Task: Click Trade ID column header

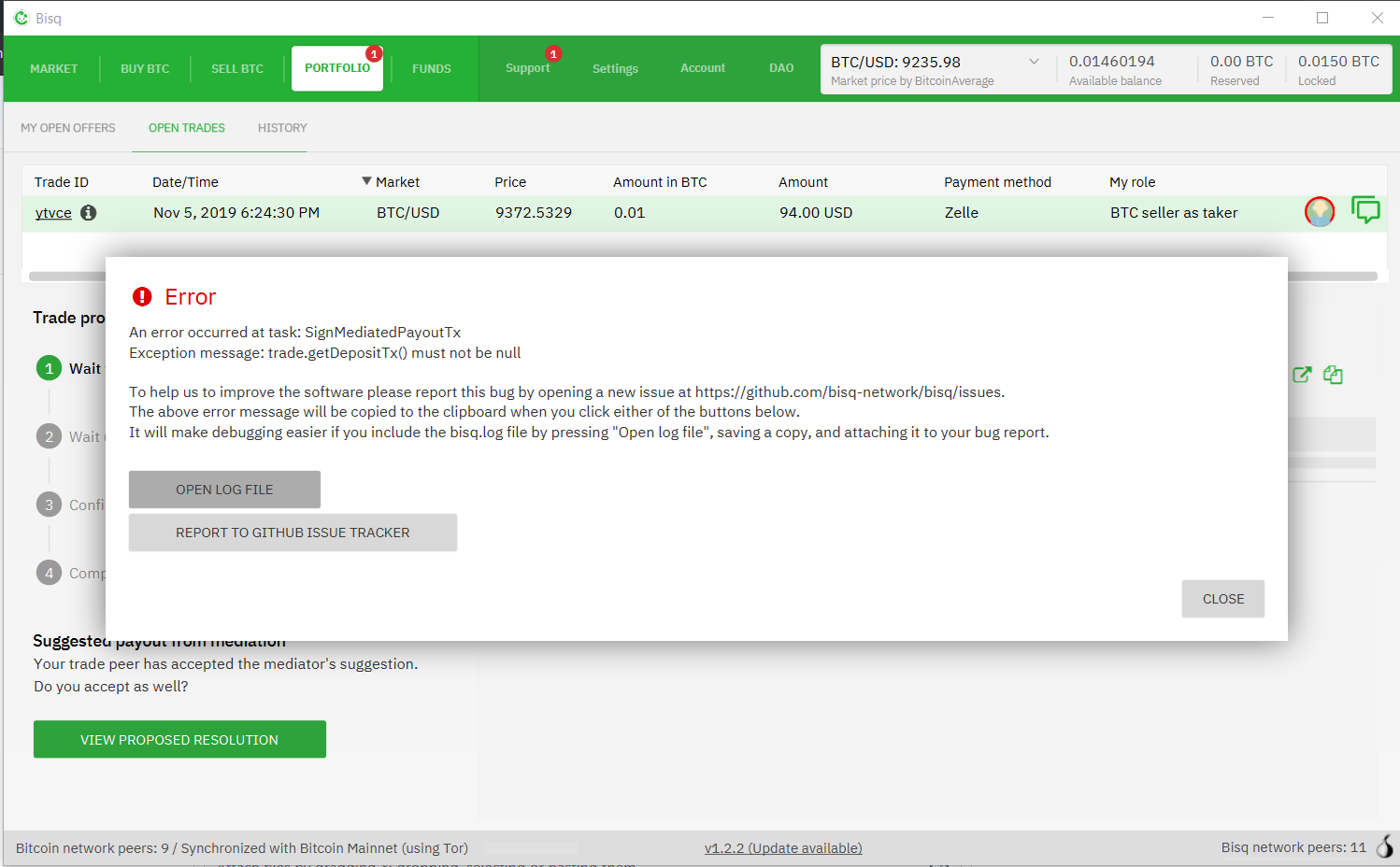Action: coord(62,182)
